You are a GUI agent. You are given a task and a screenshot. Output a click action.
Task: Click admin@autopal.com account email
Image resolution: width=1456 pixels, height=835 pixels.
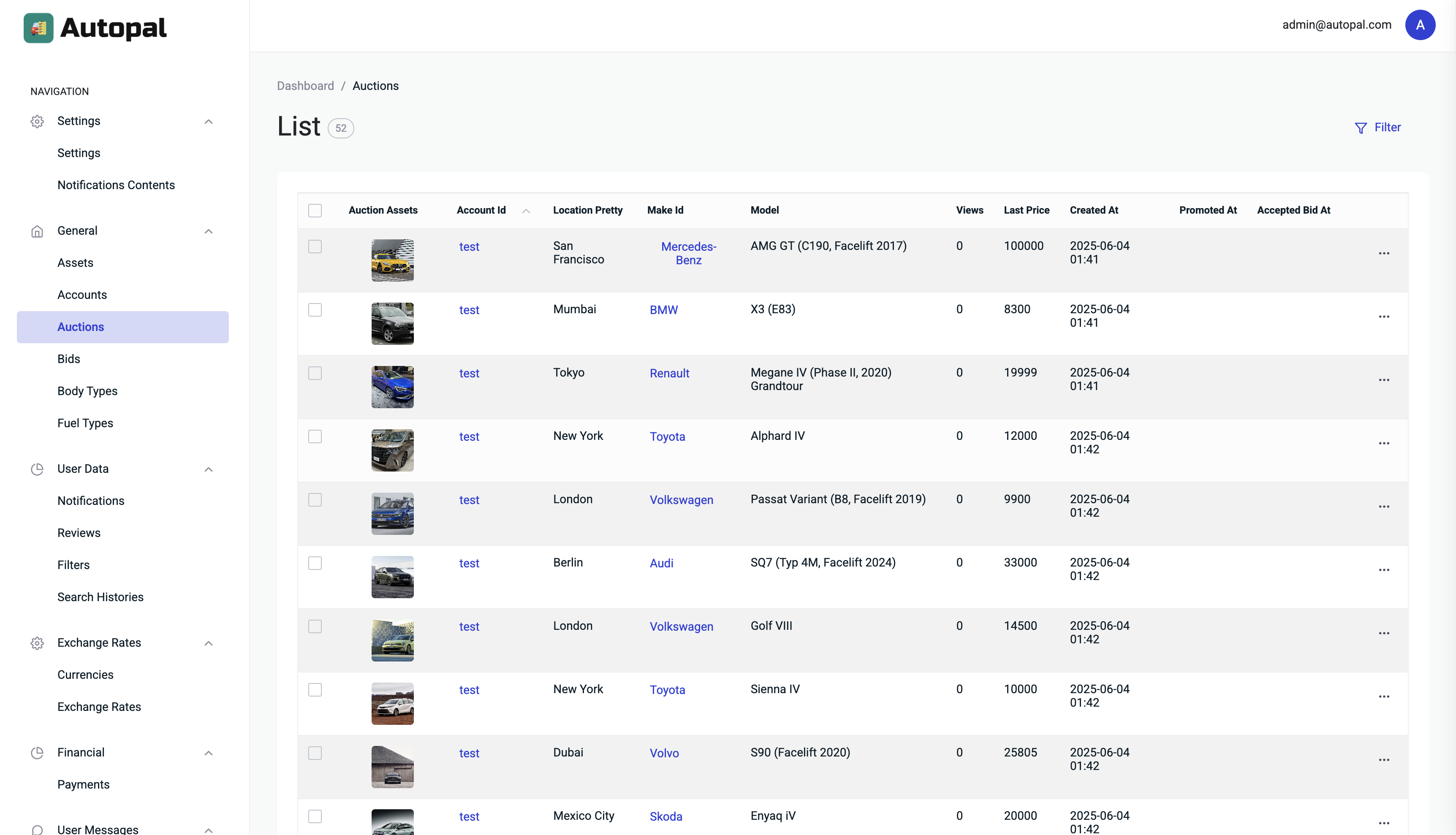1336,24
